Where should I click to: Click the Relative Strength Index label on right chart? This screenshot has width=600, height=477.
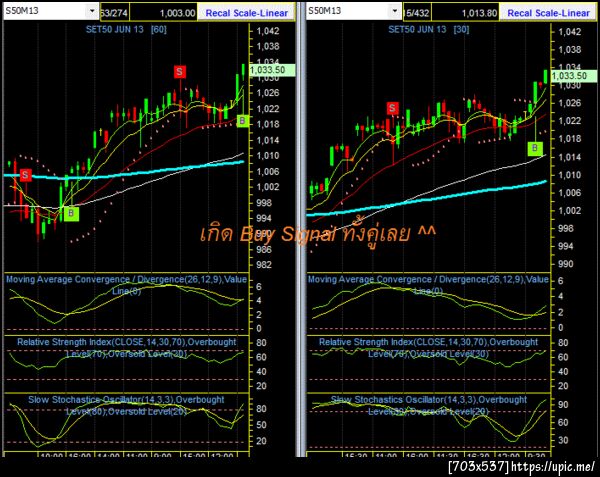428,348
